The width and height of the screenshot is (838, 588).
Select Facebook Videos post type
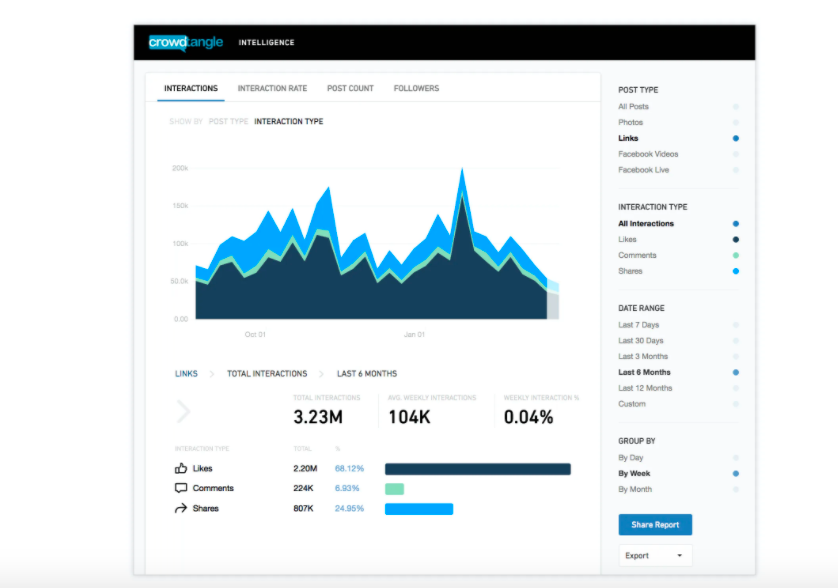(648, 154)
